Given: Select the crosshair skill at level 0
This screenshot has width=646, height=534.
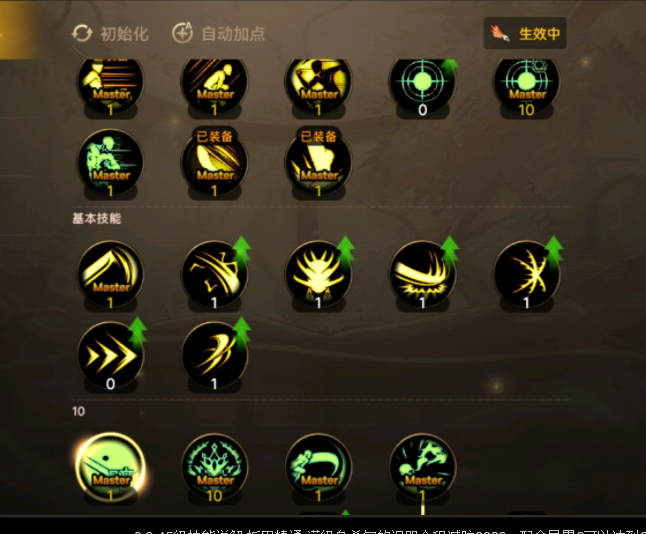Looking at the screenshot, I should [x=423, y=84].
